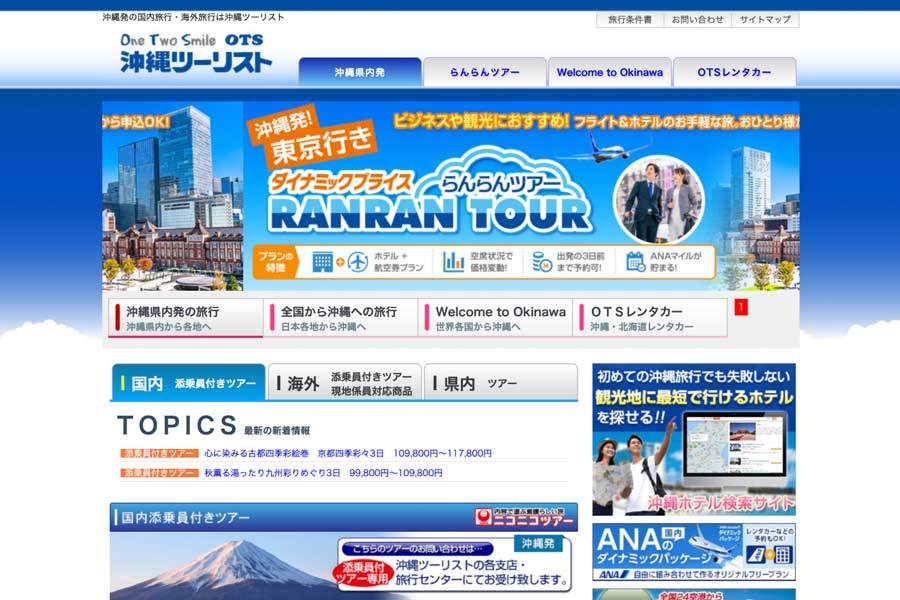The height and width of the screenshot is (600, 900).
Task: Click the airplane icon in plan features
Action: coord(358,262)
